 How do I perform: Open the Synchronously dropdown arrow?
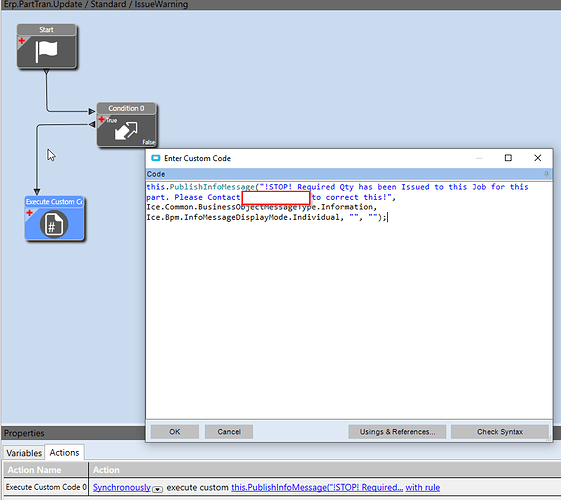click(x=157, y=489)
